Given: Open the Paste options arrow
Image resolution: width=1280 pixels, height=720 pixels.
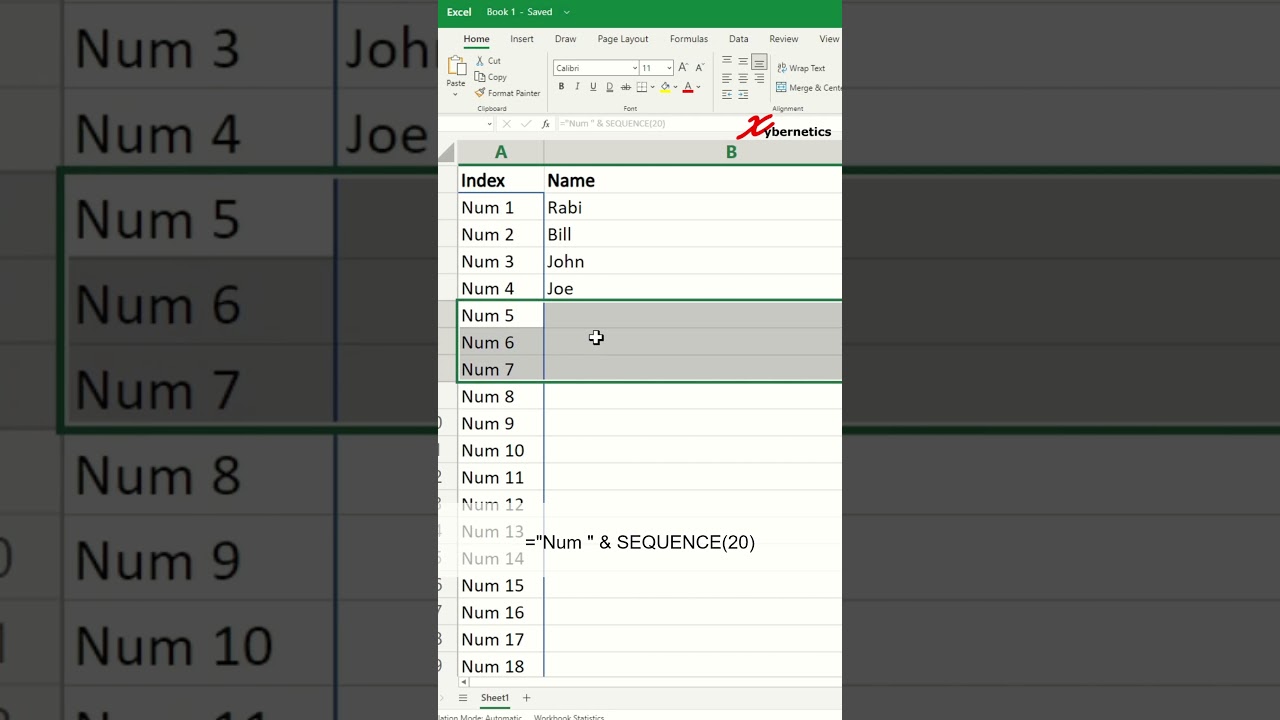Looking at the screenshot, I should click(455, 94).
